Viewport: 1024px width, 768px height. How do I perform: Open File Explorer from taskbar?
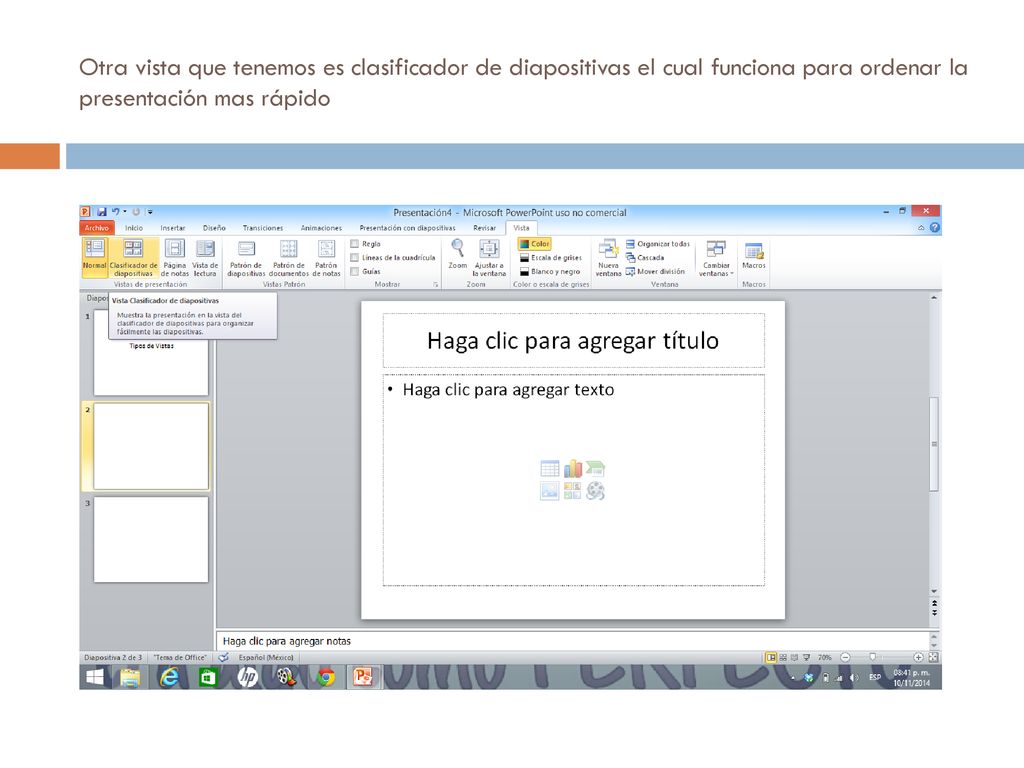click(x=130, y=678)
